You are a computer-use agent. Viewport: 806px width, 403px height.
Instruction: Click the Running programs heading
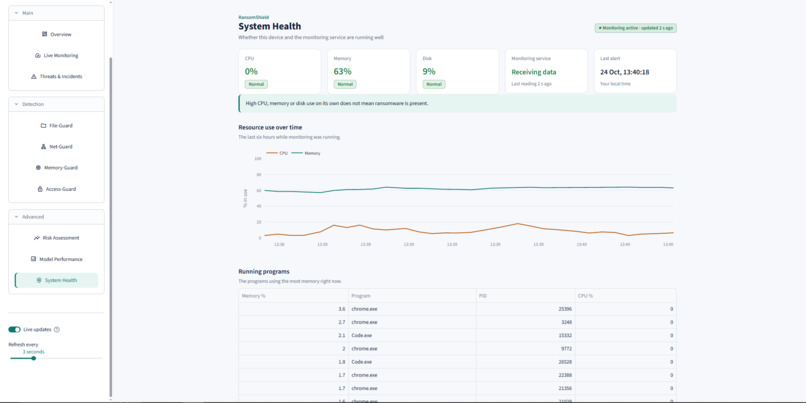[262, 271]
